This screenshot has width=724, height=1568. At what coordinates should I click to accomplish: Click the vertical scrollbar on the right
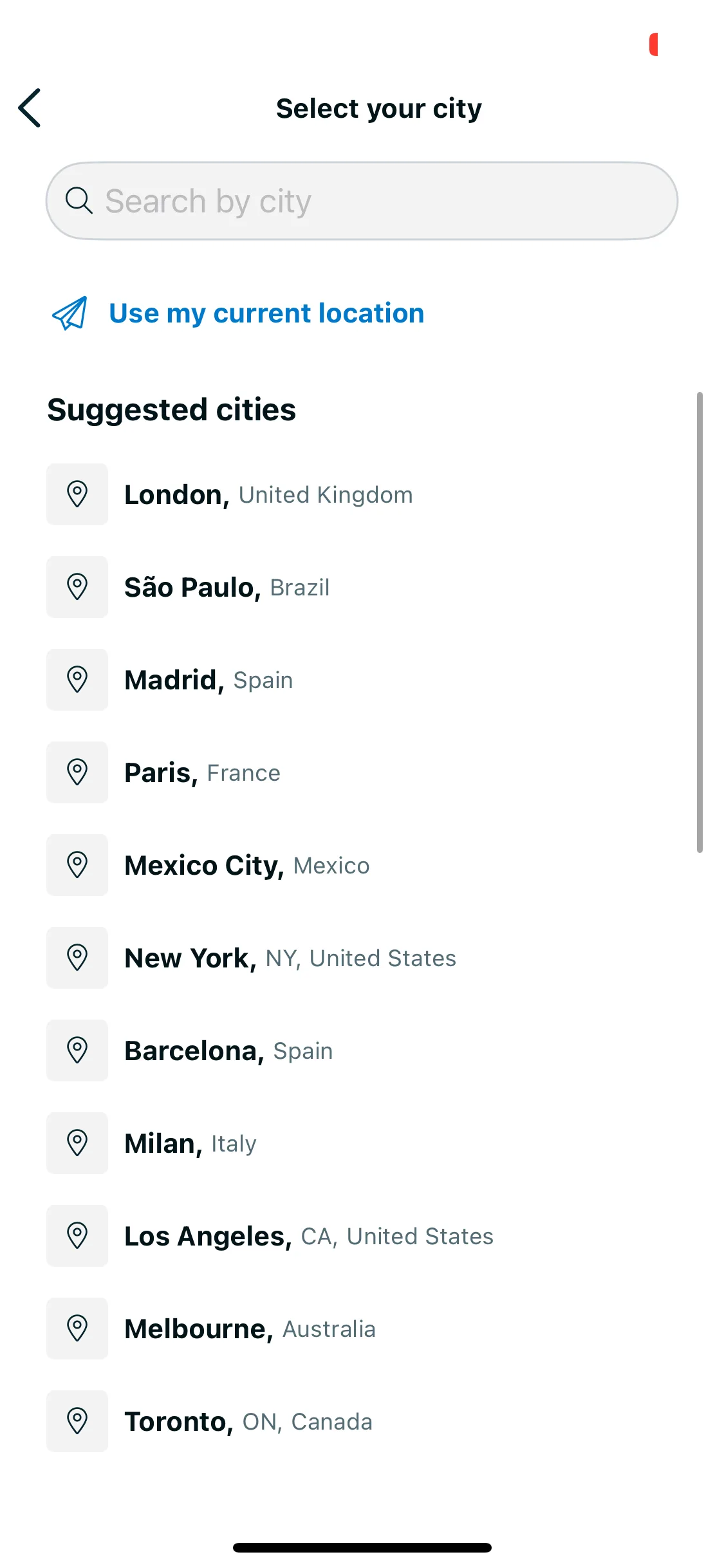coord(700,622)
